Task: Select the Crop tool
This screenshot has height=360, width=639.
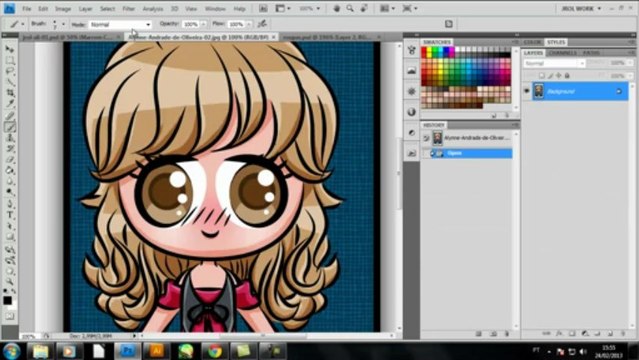Action: tap(9, 93)
